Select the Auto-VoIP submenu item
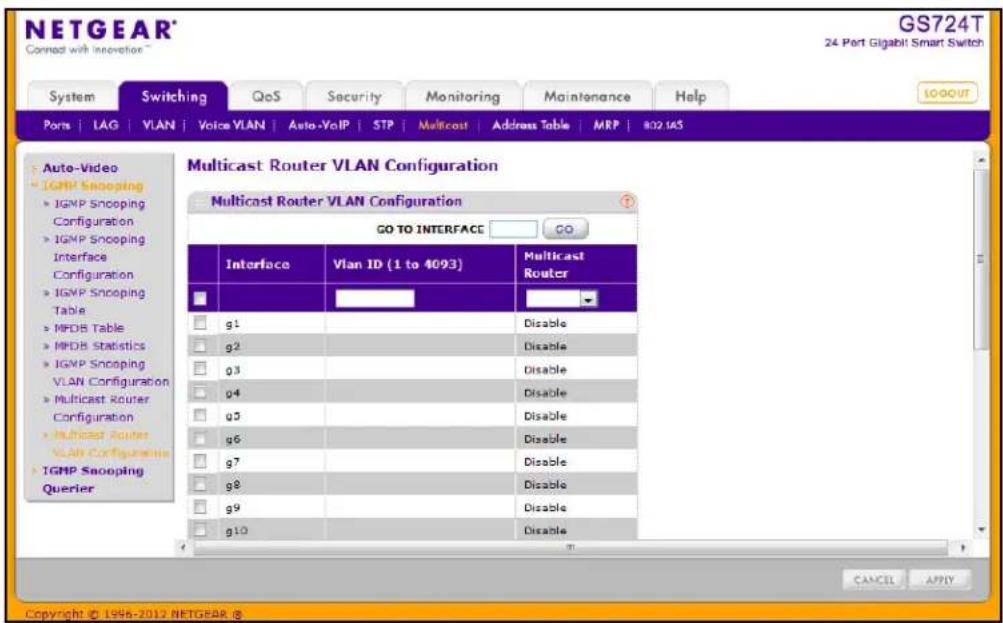The image size is (1003, 623). point(319,125)
